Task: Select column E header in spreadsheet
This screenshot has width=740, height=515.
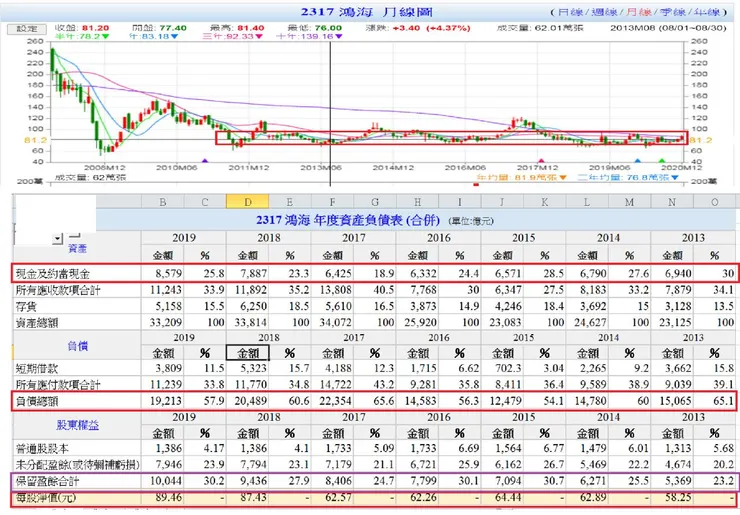Action: click(x=290, y=202)
